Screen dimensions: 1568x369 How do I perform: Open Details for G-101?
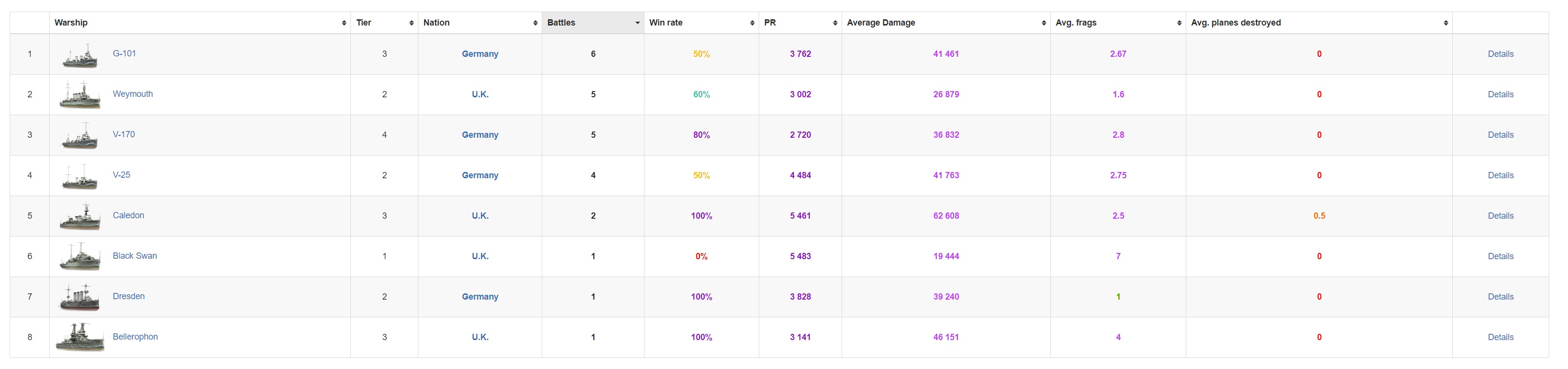[1501, 54]
